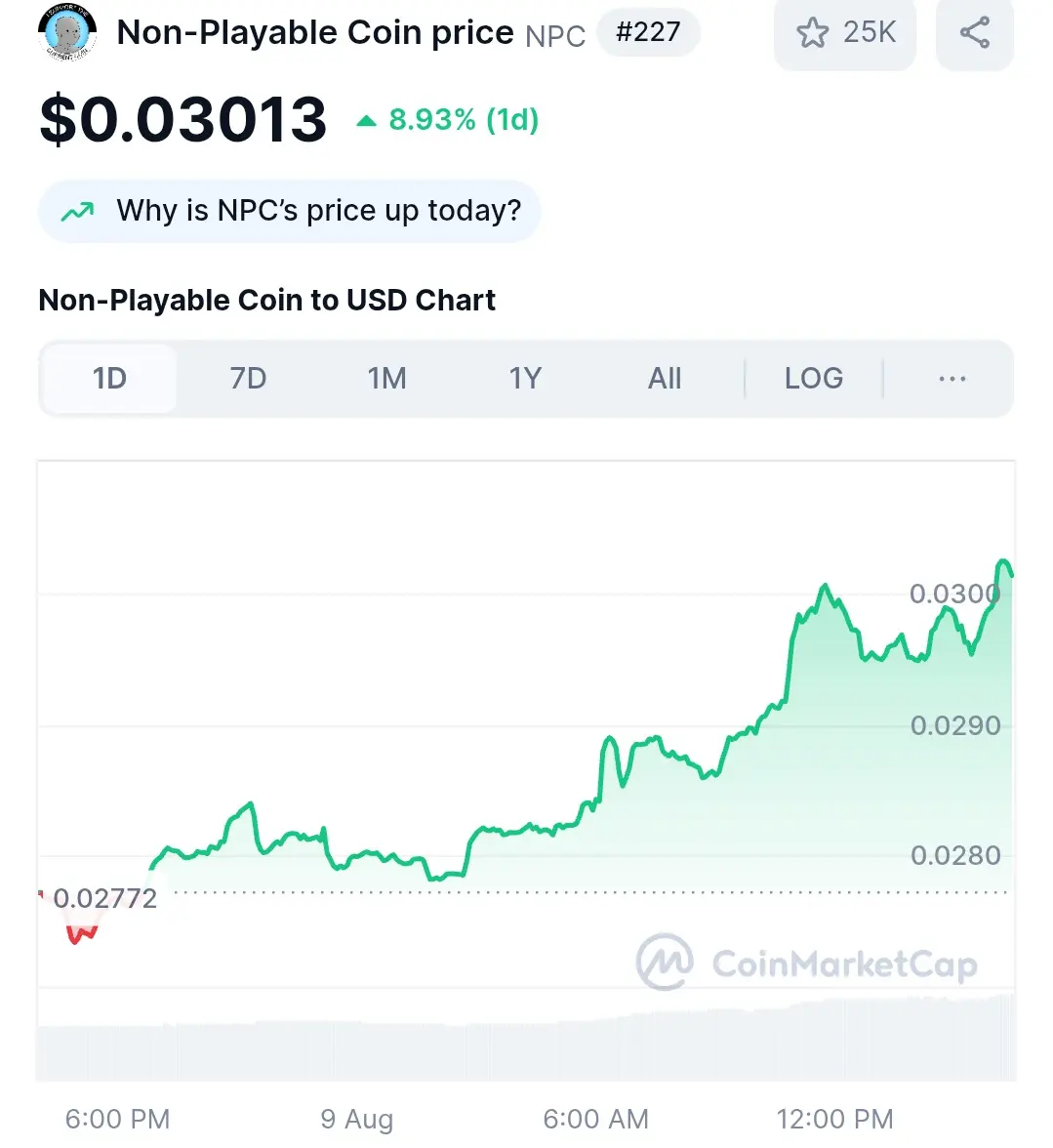Switch to the 7D timeframe
This screenshot has height=1148, width=1053.
pyautogui.click(x=248, y=379)
